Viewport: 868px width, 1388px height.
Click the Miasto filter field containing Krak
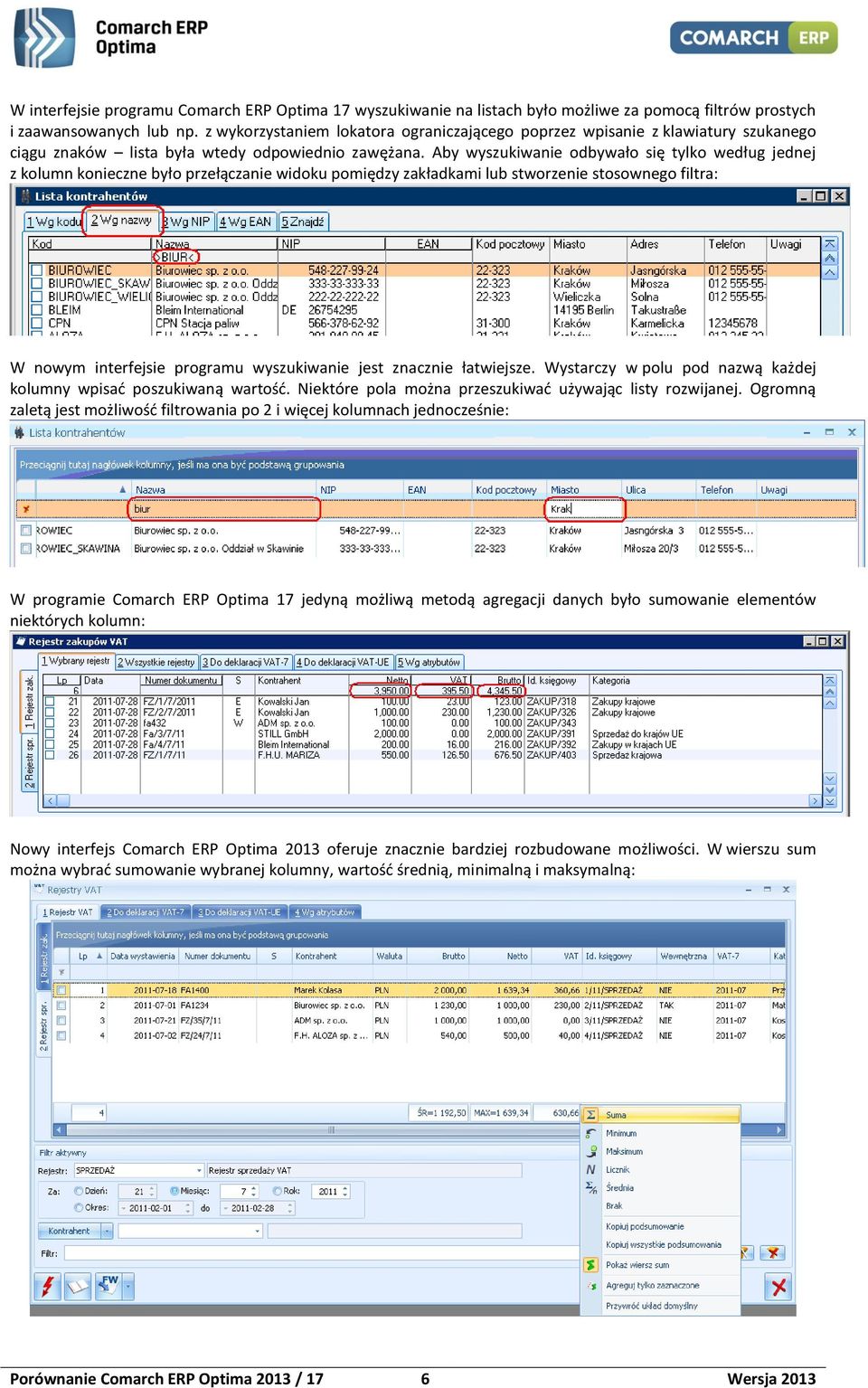(585, 509)
